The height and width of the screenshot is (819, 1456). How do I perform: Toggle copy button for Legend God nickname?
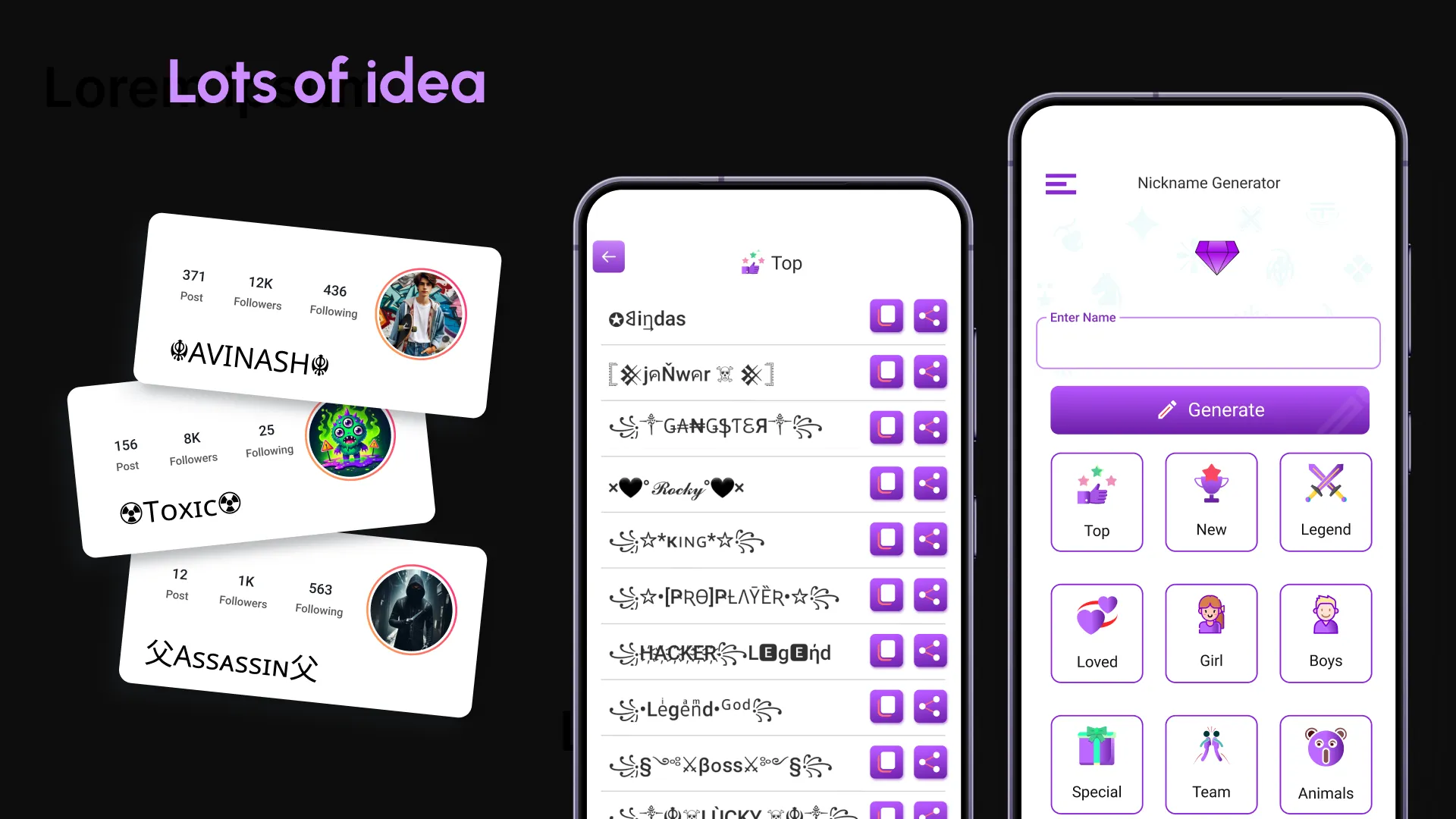(884, 707)
